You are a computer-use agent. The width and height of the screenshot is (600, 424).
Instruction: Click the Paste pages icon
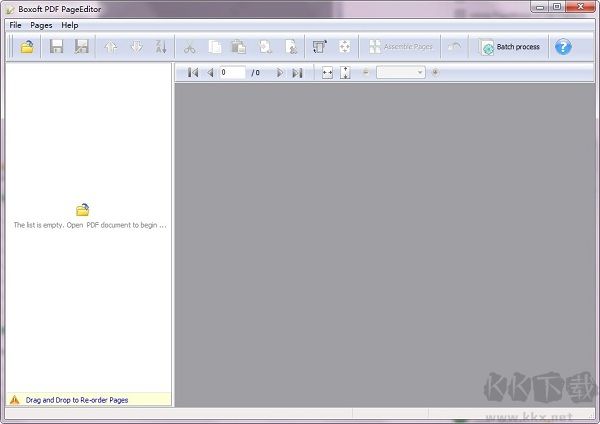click(x=239, y=47)
